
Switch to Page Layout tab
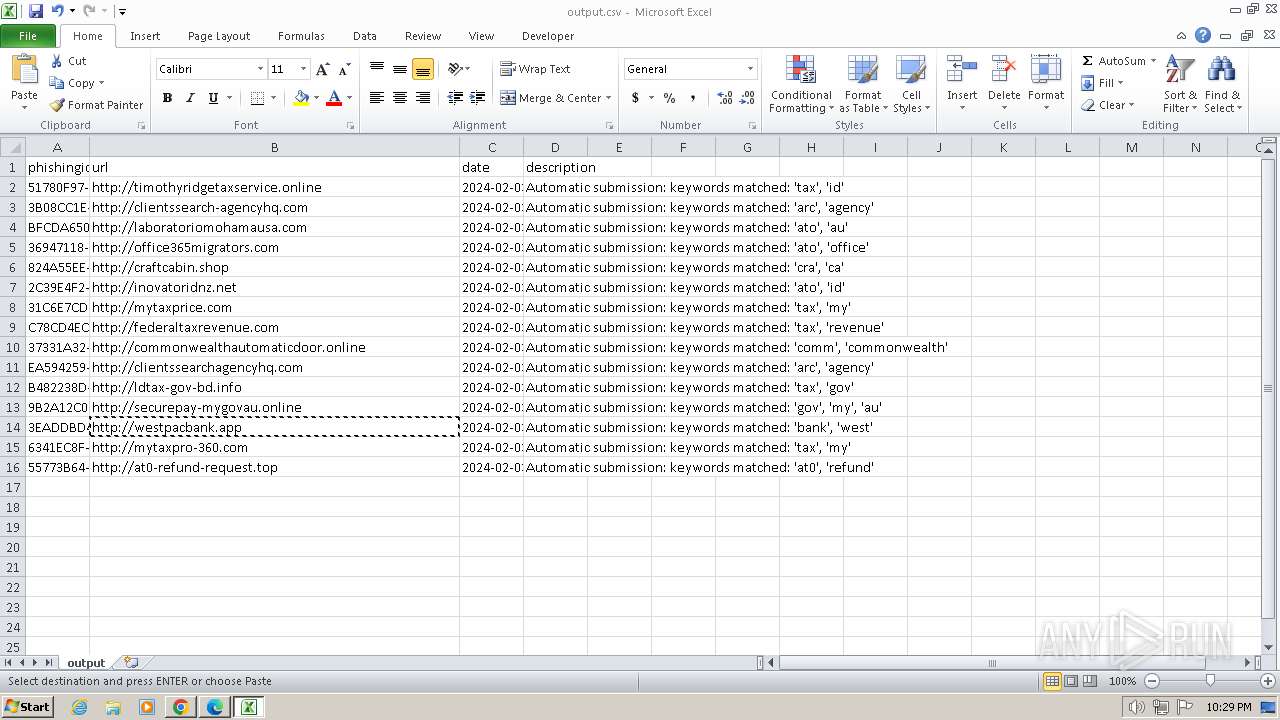[x=219, y=36]
